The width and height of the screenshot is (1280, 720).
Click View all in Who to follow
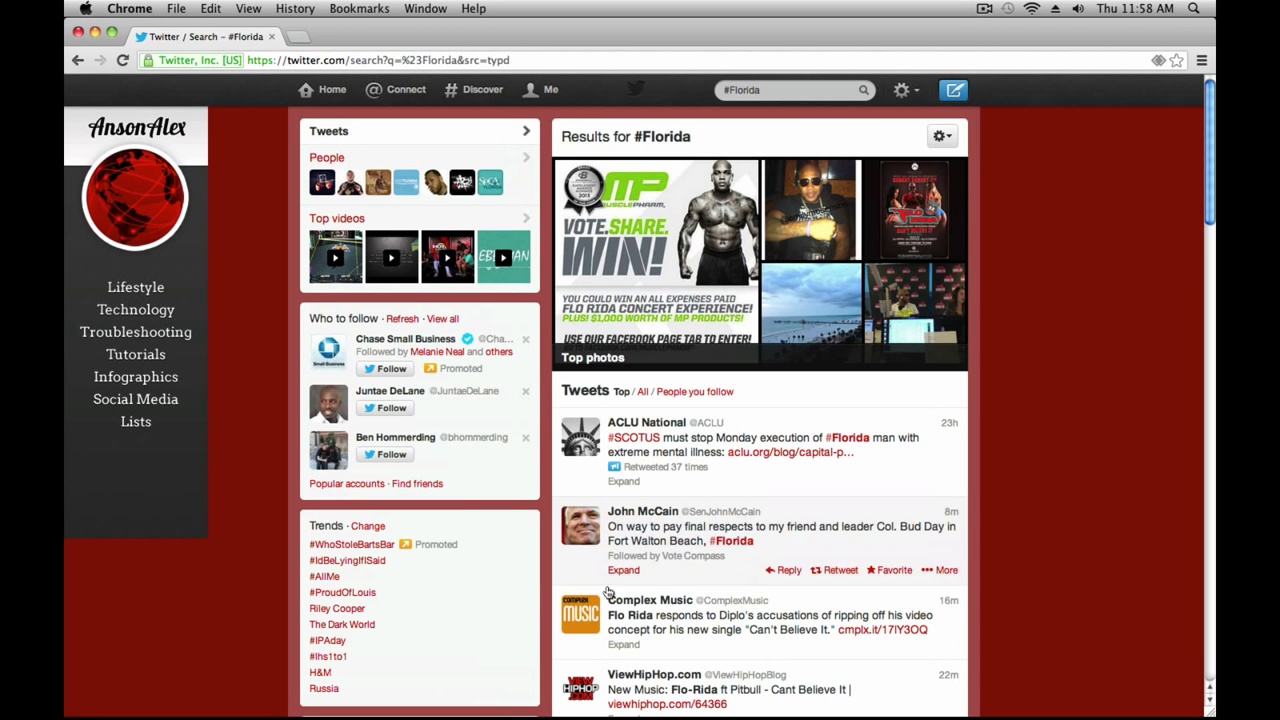click(443, 319)
